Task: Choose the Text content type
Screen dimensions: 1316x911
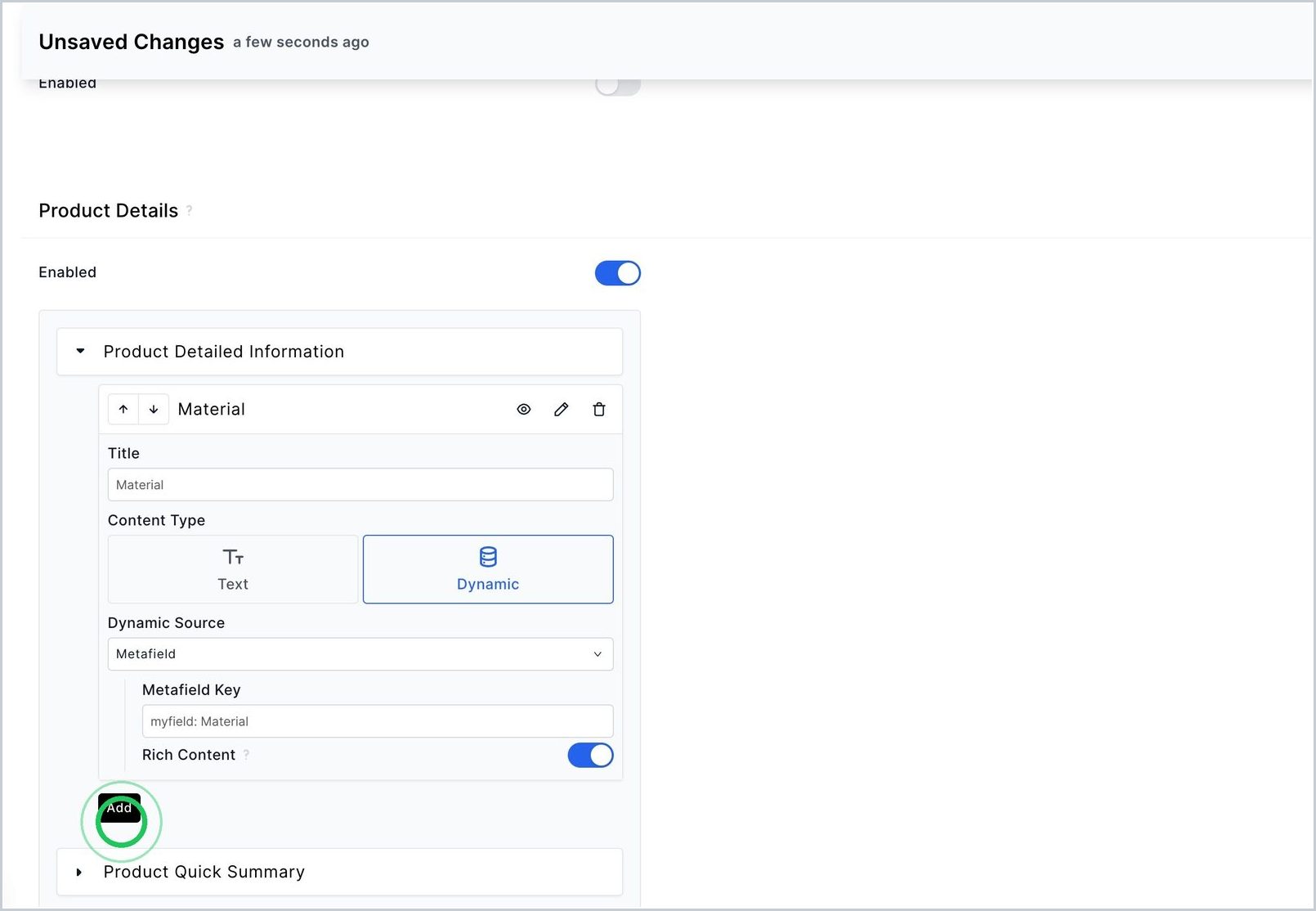Action: point(233,569)
